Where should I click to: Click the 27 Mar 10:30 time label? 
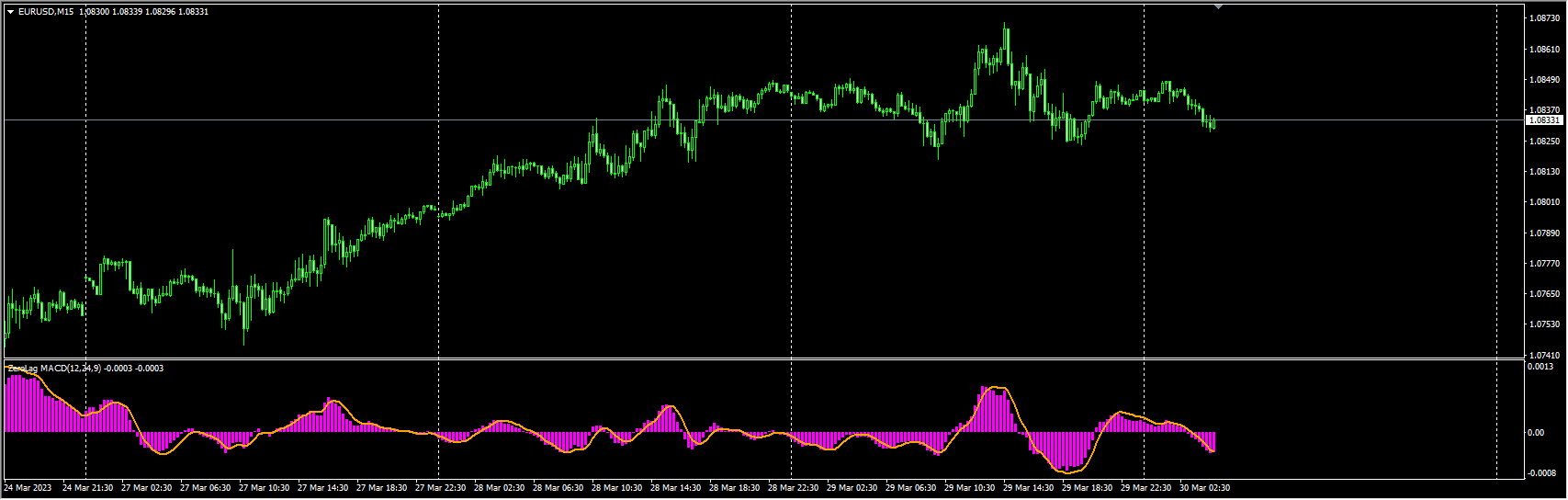coord(265,488)
